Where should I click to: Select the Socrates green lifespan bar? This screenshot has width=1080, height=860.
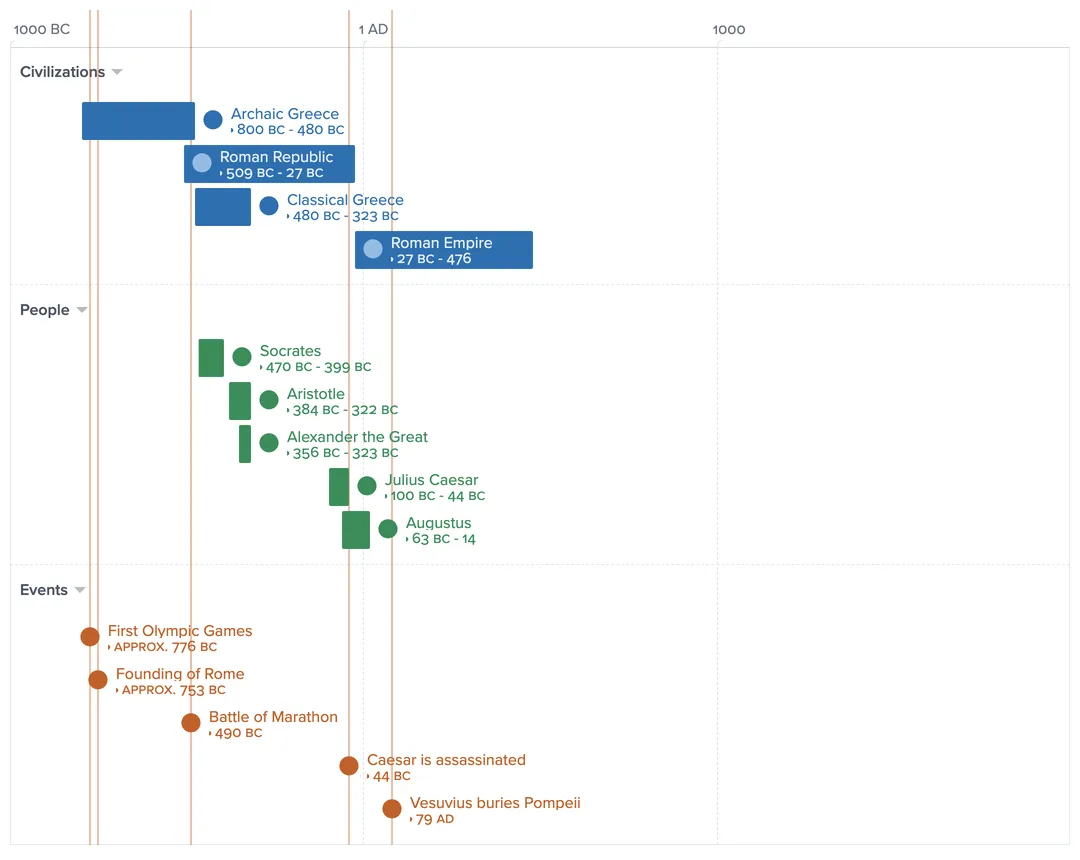(211, 358)
